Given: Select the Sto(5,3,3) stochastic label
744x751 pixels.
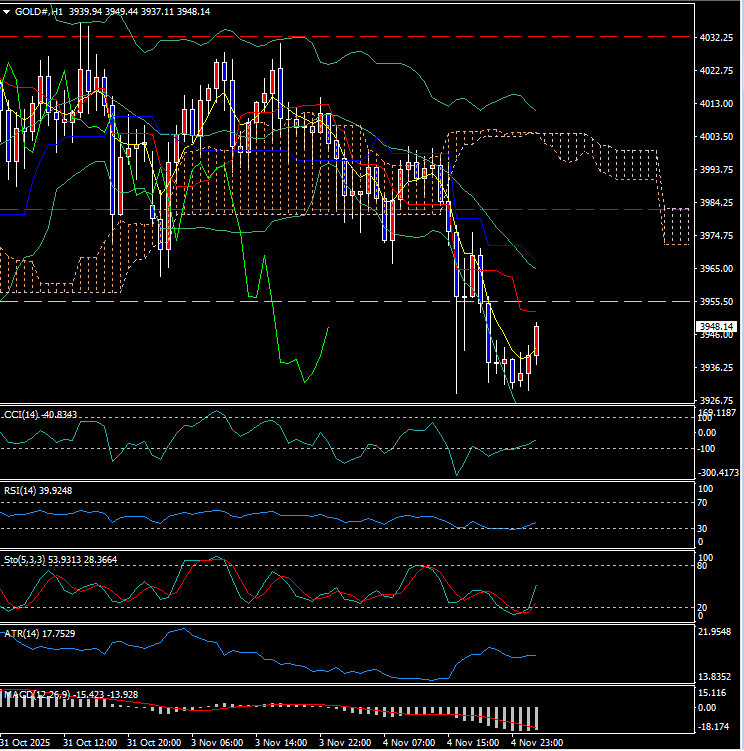Looking at the screenshot, I should click(28, 558).
